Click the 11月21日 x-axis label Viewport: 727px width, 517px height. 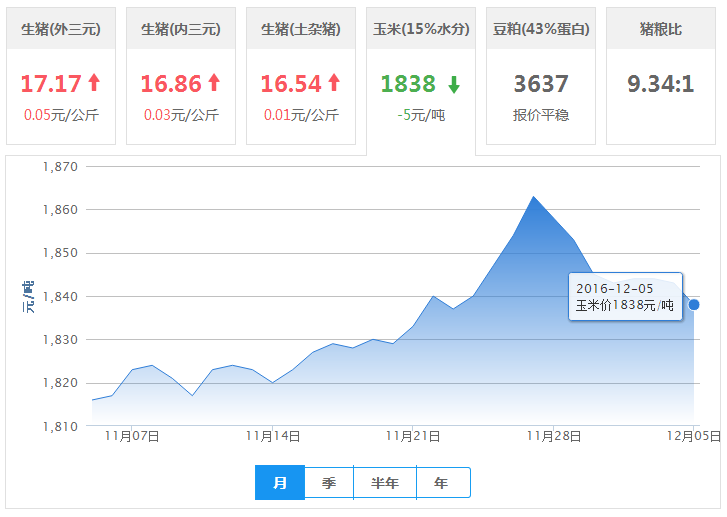[x=413, y=436]
